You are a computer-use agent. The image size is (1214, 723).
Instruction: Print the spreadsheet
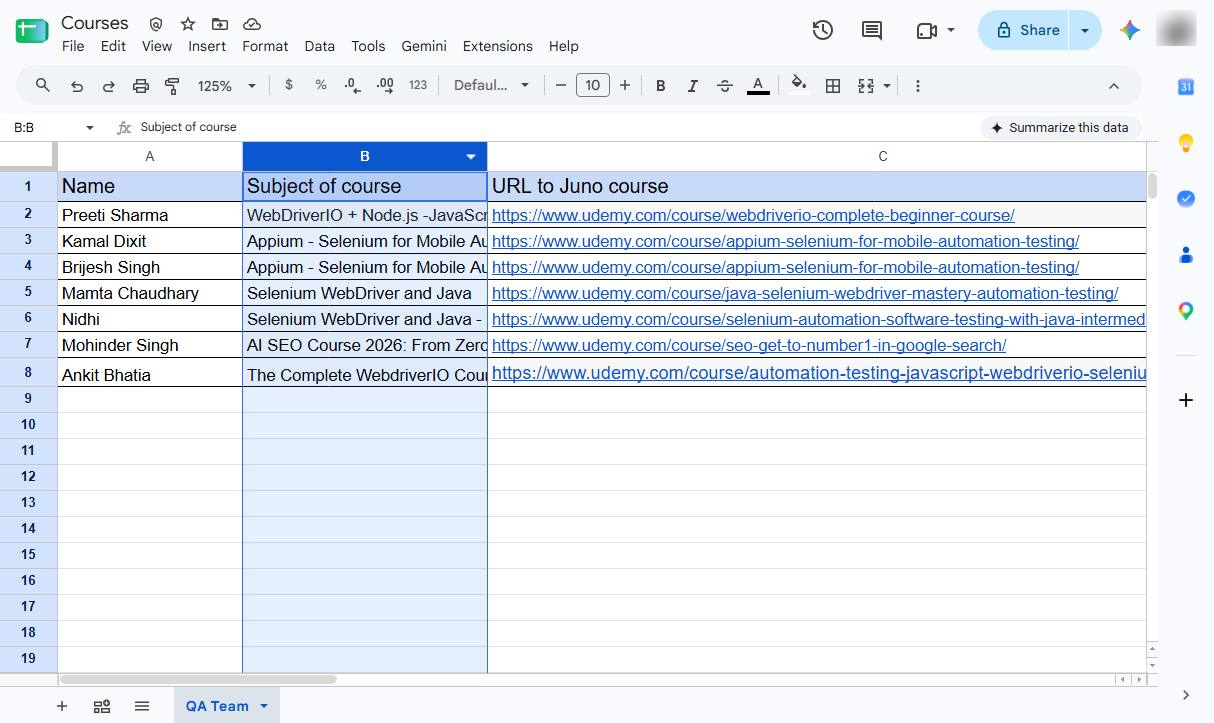141,86
